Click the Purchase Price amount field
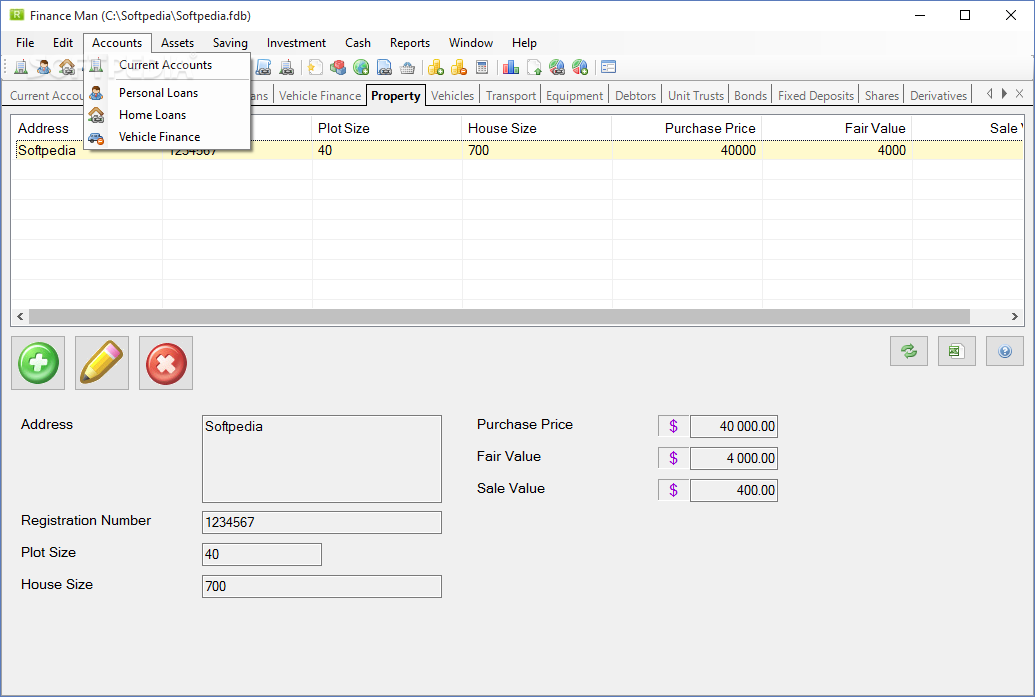Viewport: 1035px width, 697px height. [733, 426]
